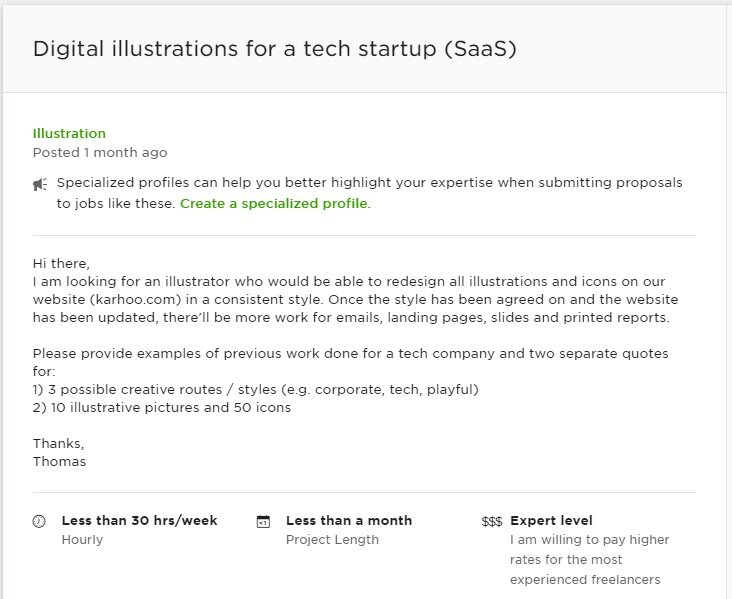Open the Illustration category link

[69, 134]
